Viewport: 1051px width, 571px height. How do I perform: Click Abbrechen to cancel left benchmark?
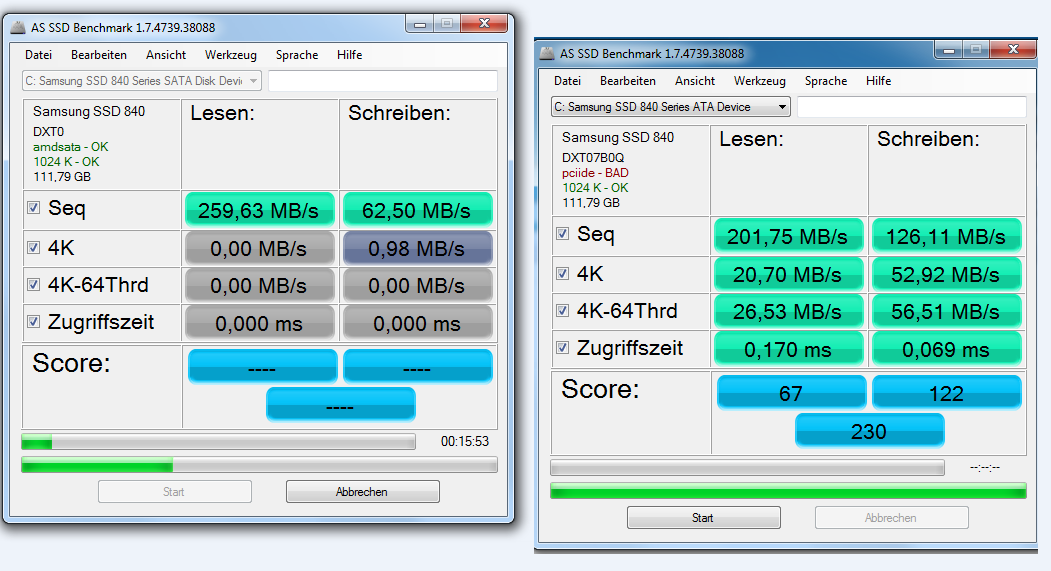click(x=363, y=491)
